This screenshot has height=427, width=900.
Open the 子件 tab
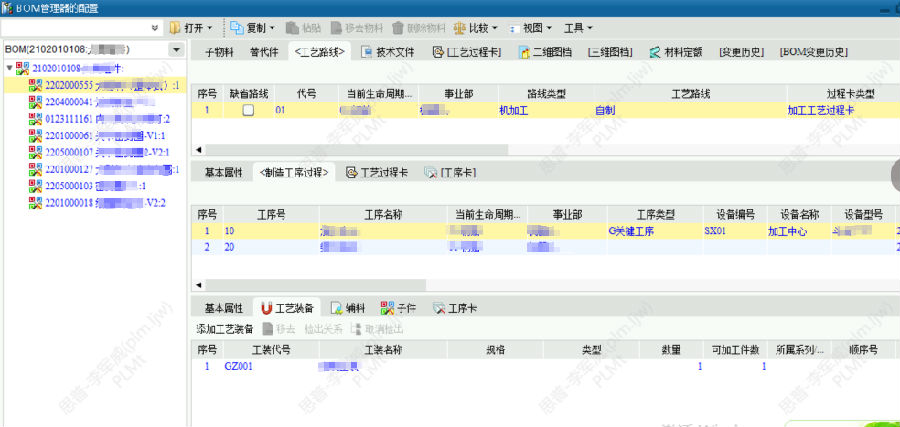[x=399, y=308]
